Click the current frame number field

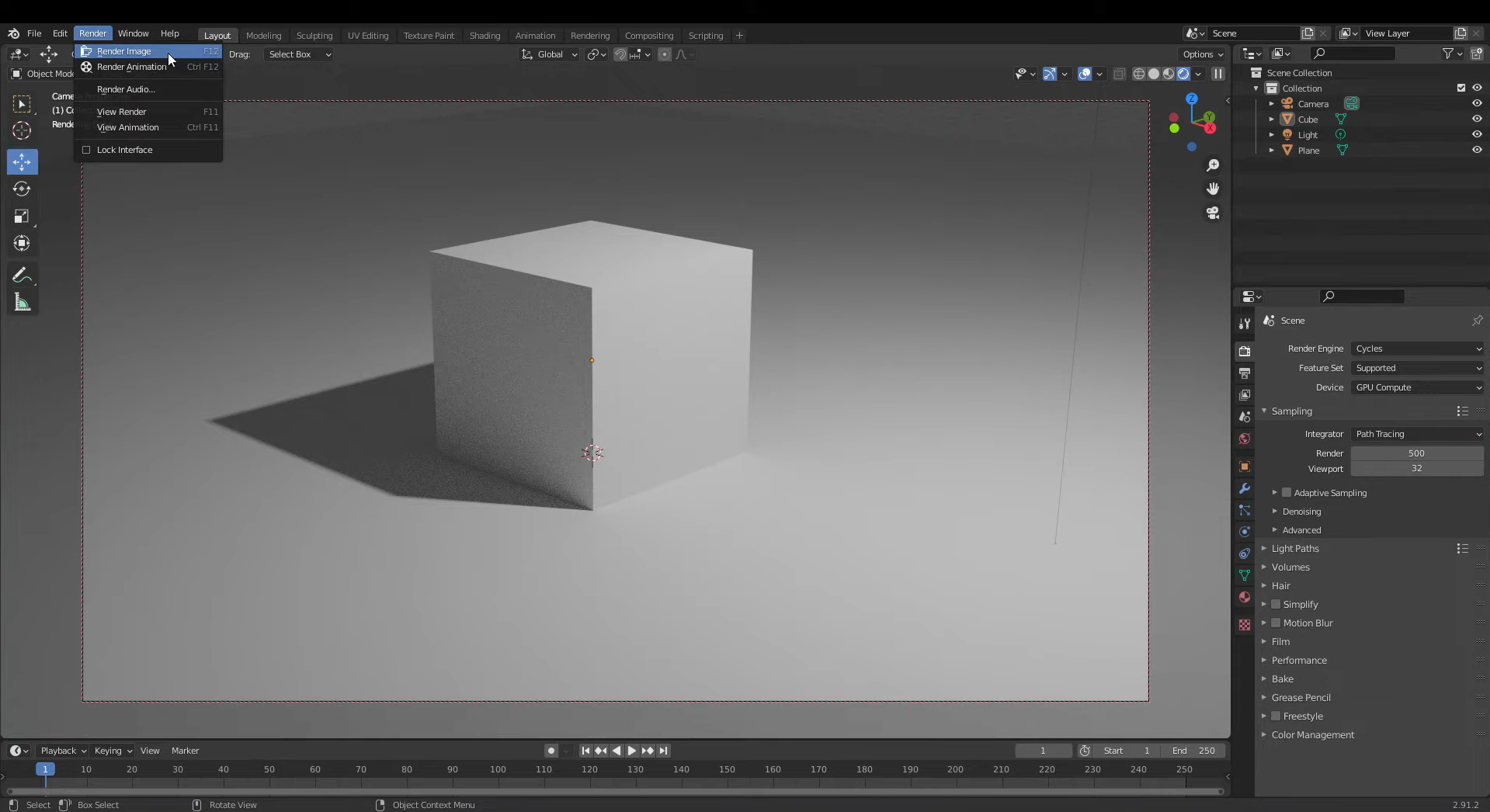tap(1043, 751)
